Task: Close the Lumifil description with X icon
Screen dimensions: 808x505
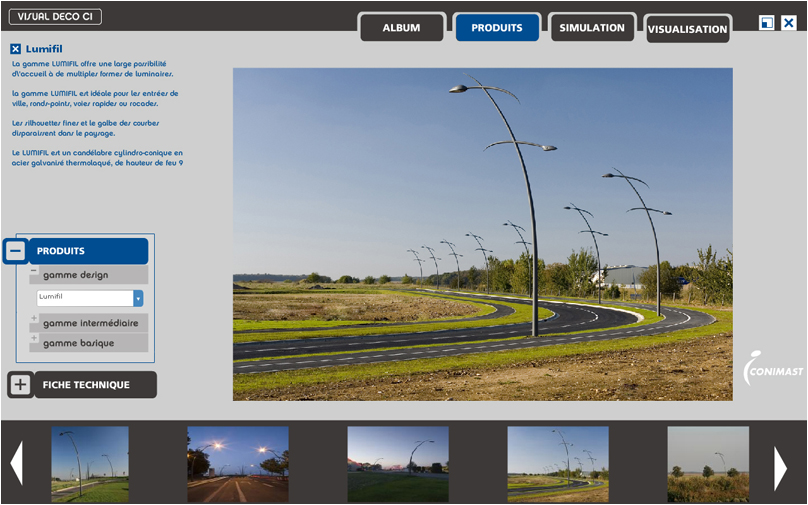Action: [x=16, y=49]
